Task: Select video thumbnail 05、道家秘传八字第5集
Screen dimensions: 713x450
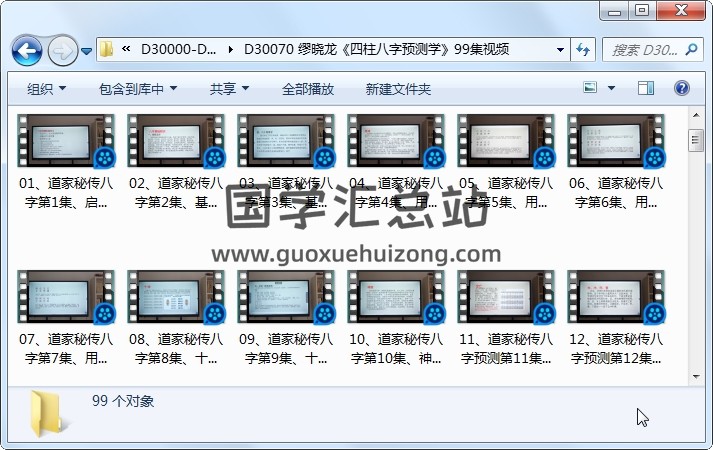Action: tap(506, 141)
